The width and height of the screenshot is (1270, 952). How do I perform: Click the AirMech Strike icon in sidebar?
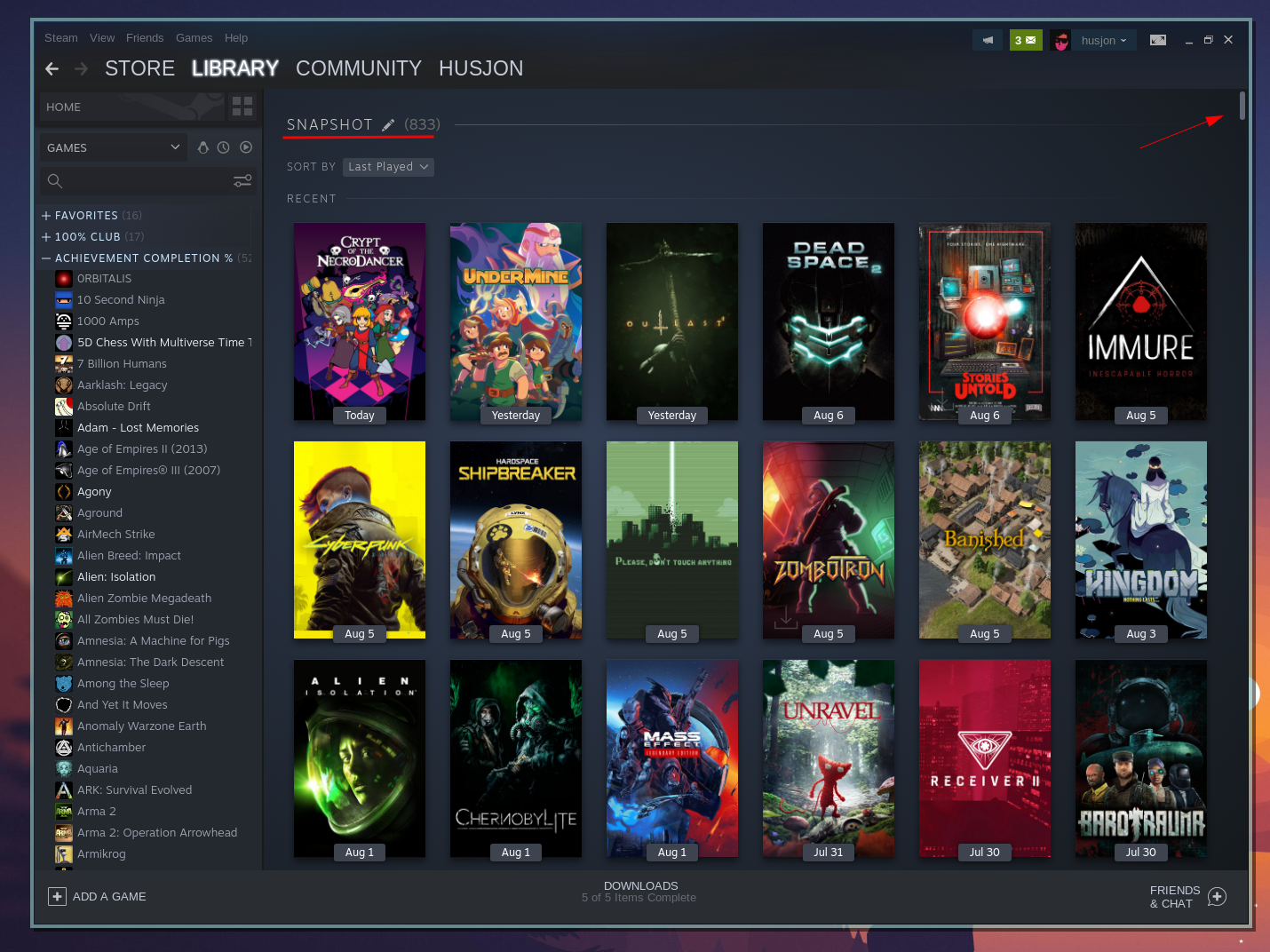pos(64,535)
